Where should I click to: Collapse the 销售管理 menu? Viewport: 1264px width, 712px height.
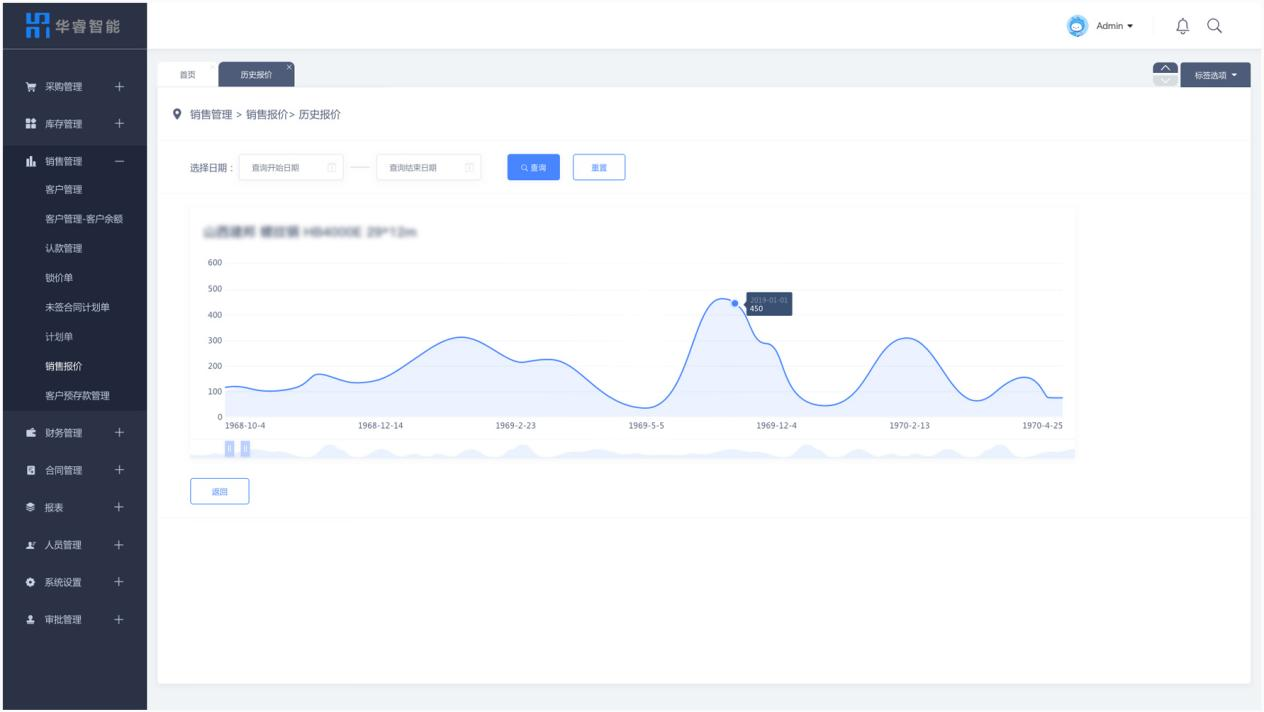point(119,161)
